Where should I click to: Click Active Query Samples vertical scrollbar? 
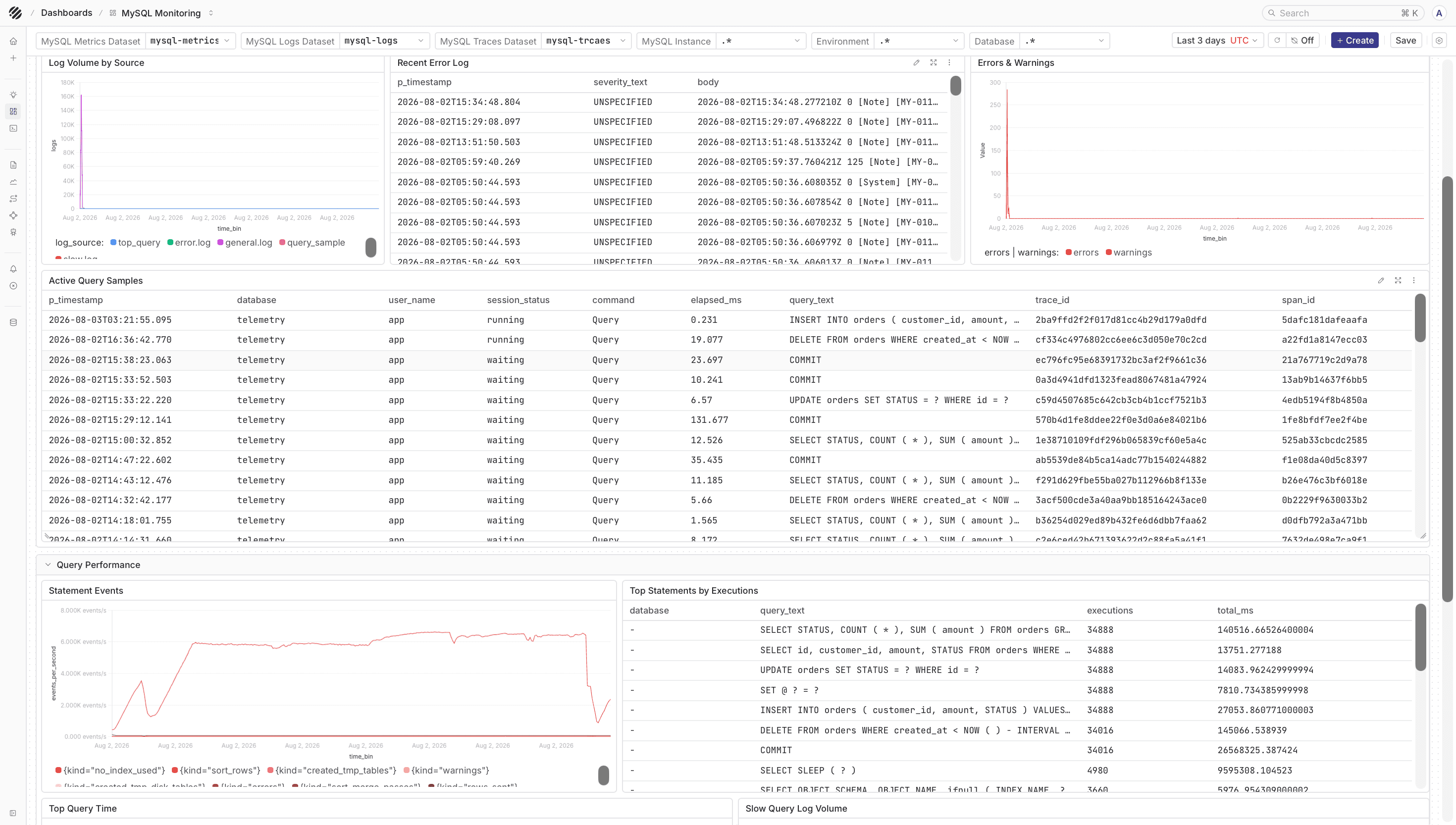tap(1420, 317)
